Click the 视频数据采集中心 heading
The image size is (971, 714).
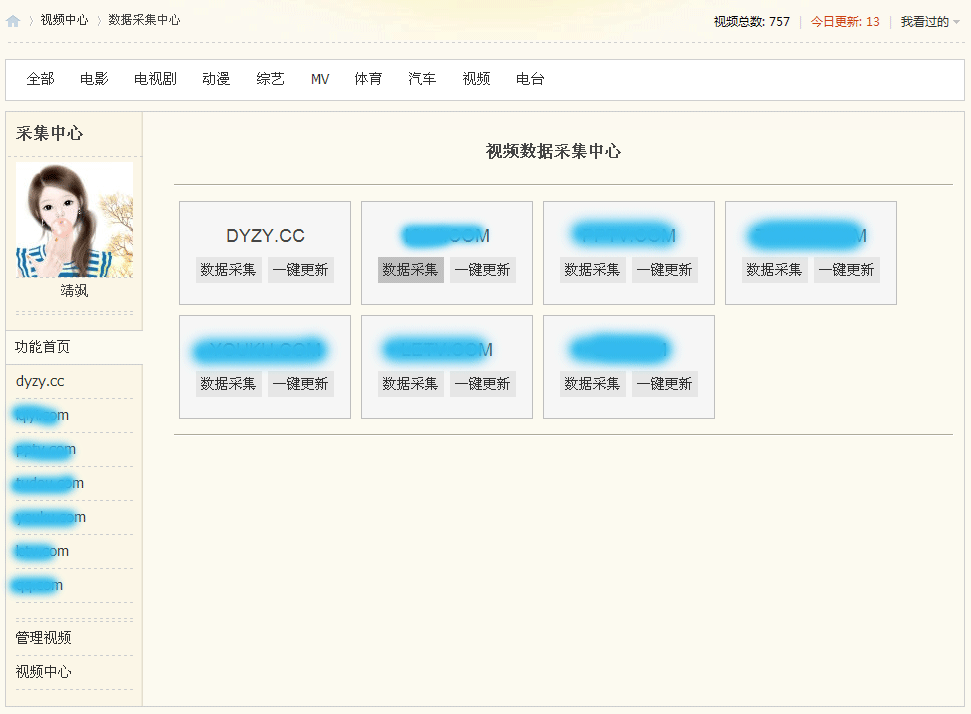553,151
